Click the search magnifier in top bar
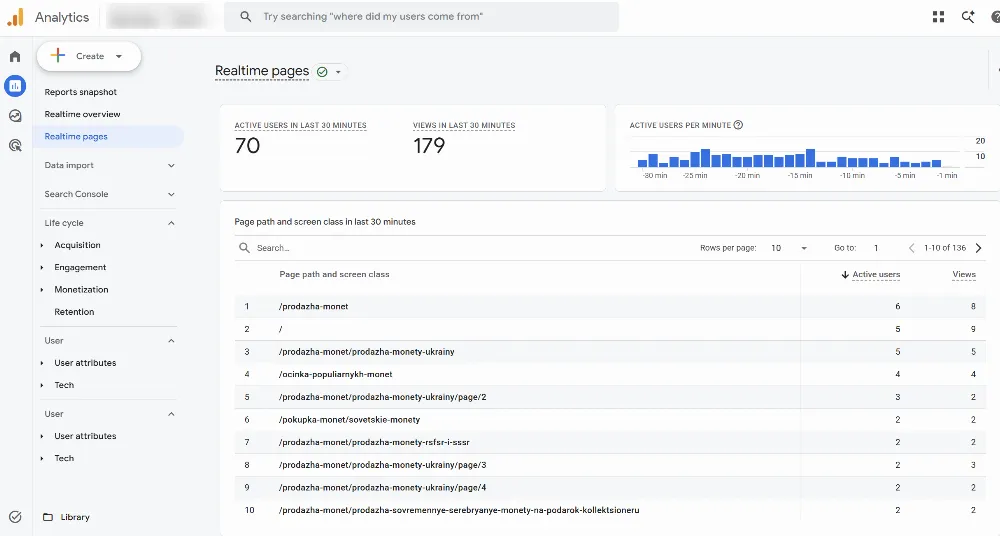This screenshot has width=1000, height=536. tap(246, 17)
